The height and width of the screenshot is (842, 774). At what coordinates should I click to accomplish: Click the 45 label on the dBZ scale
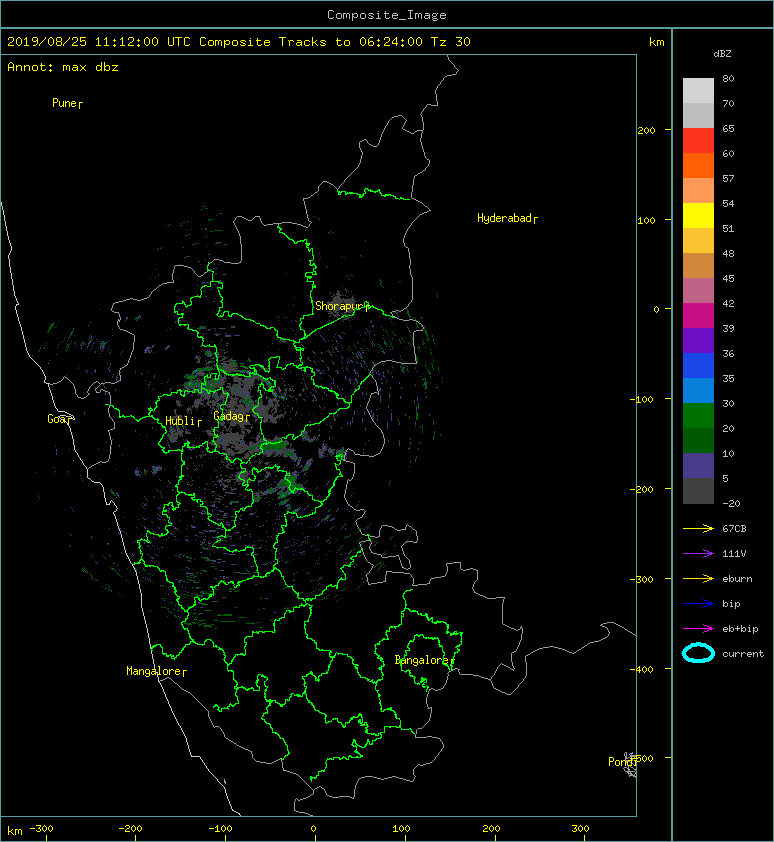(x=728, y=279)
